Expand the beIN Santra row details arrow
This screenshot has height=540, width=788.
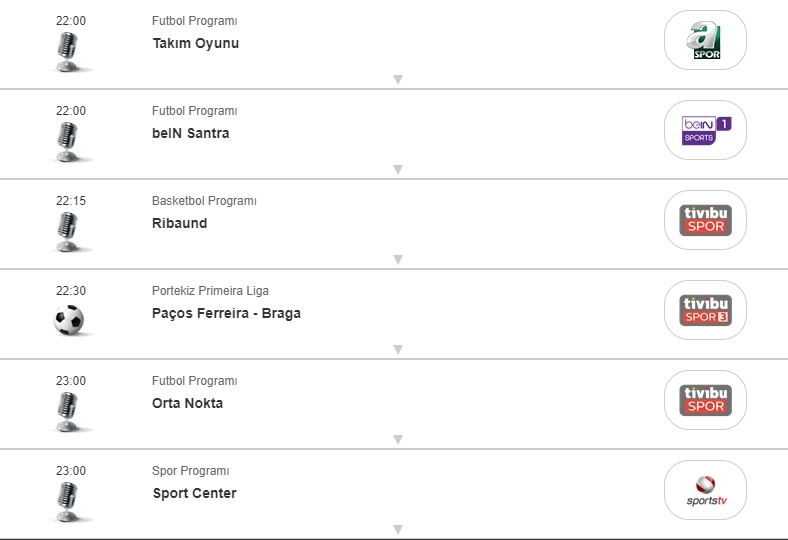click(397, 170)
